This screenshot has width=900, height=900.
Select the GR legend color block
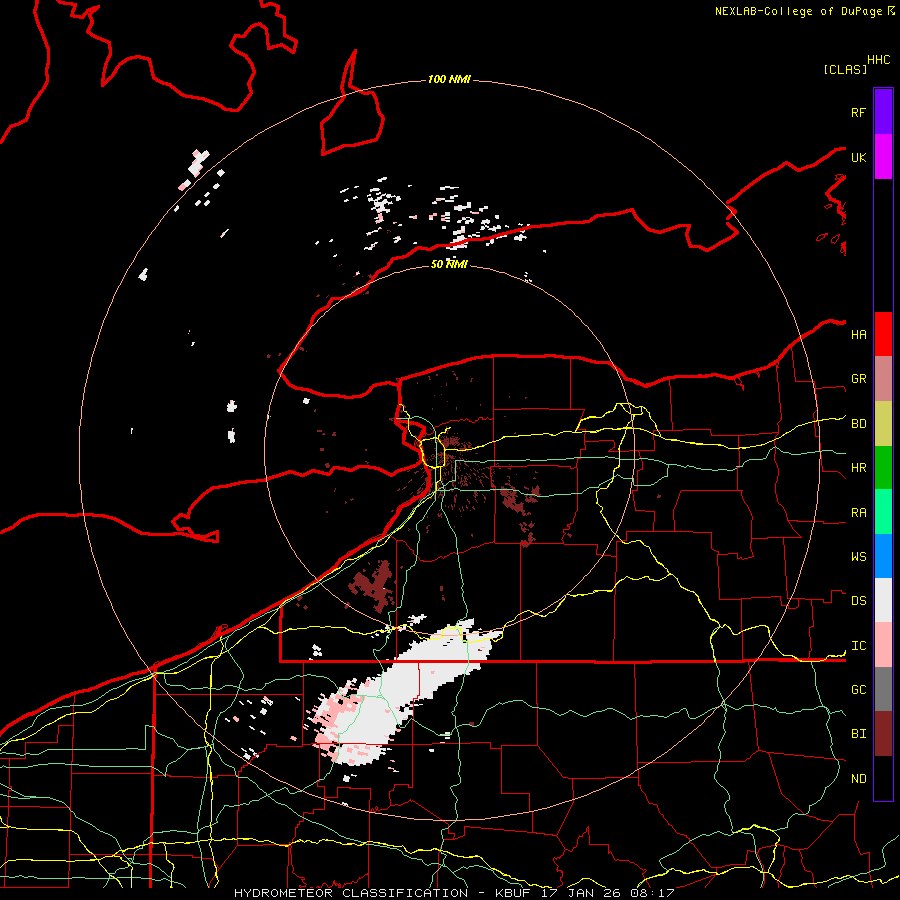pos(883,378)
